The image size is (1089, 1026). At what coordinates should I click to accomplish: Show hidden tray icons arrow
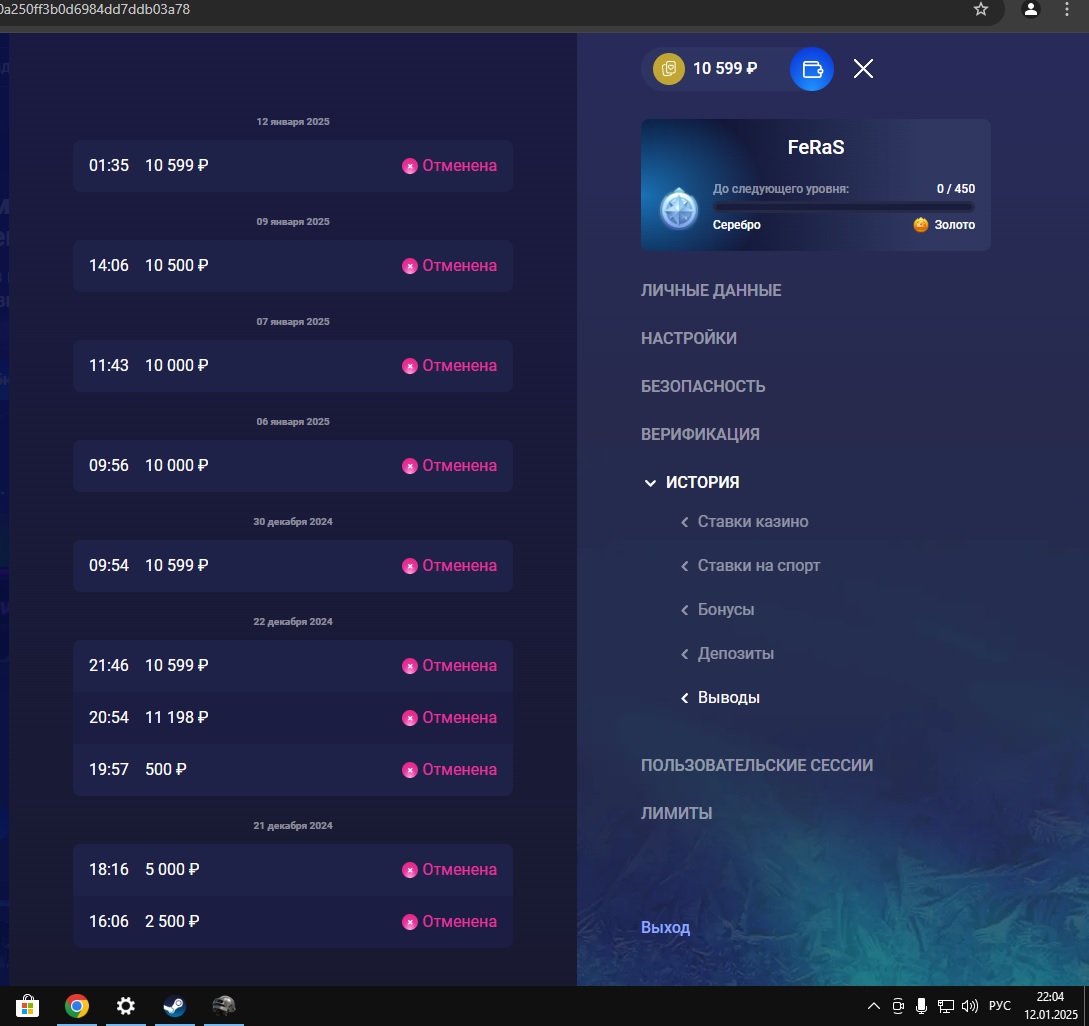874,1006
